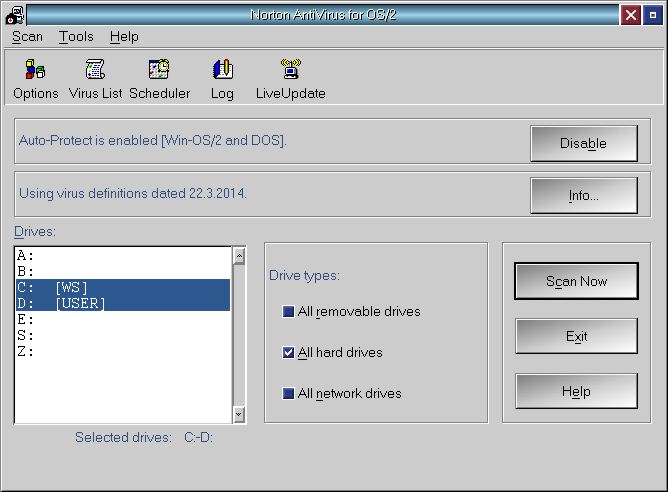Open the Scan menu

coord(27,37)
